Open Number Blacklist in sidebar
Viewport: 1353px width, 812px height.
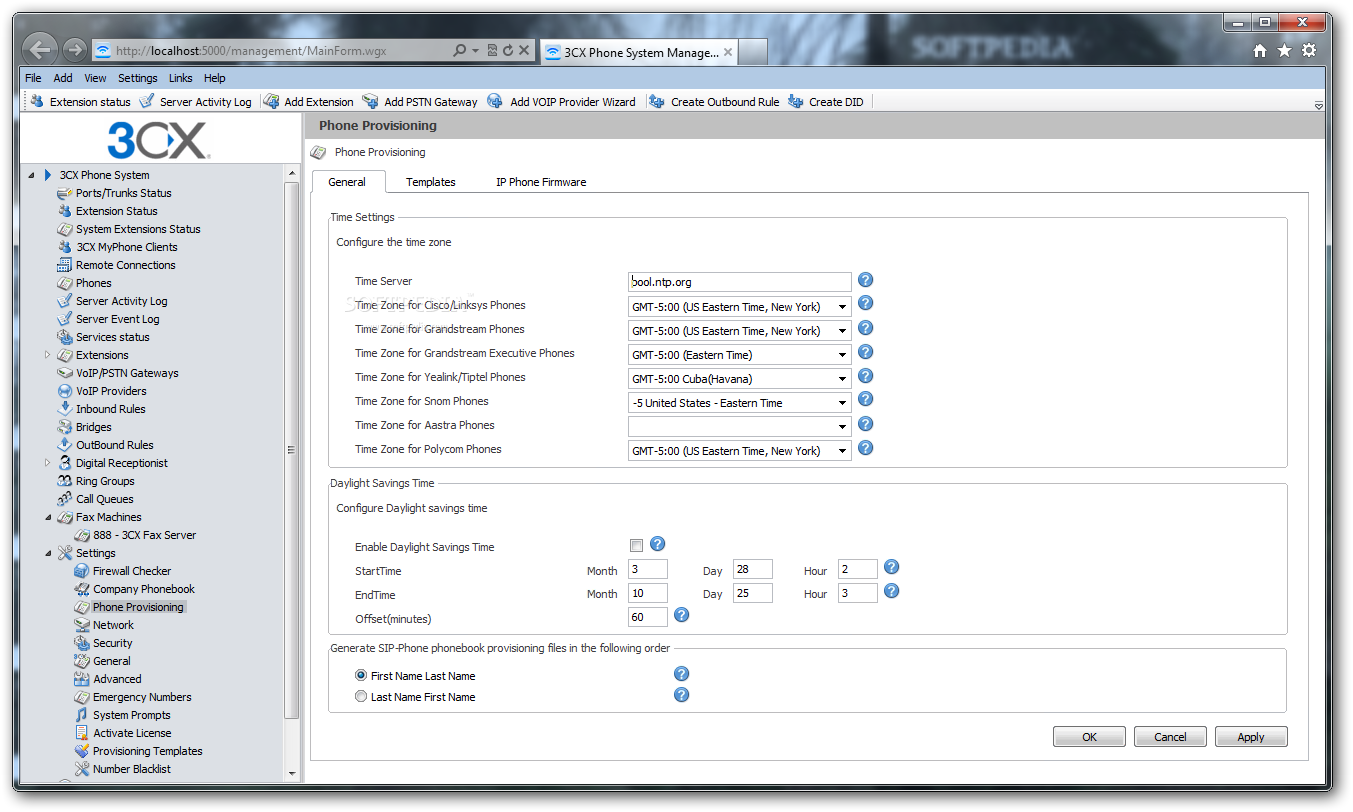coord(132,769)
